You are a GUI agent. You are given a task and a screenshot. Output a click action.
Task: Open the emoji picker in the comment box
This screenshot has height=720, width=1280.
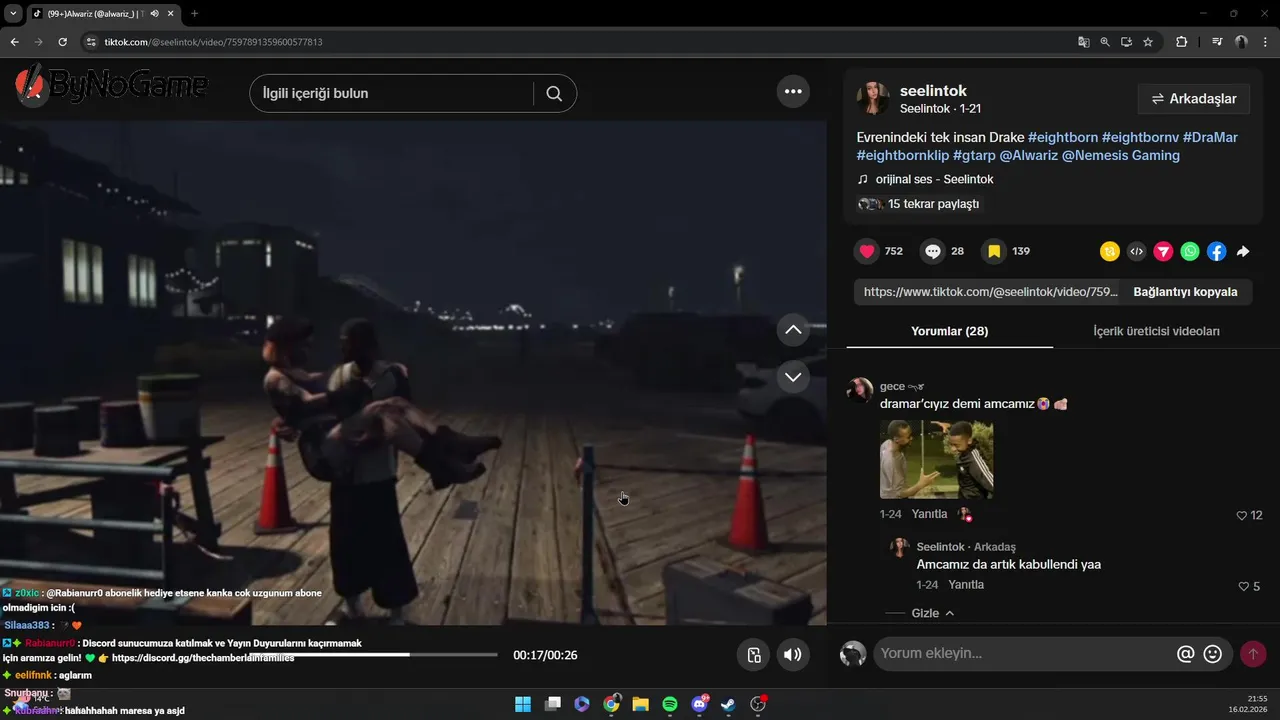click(1213, 654)
